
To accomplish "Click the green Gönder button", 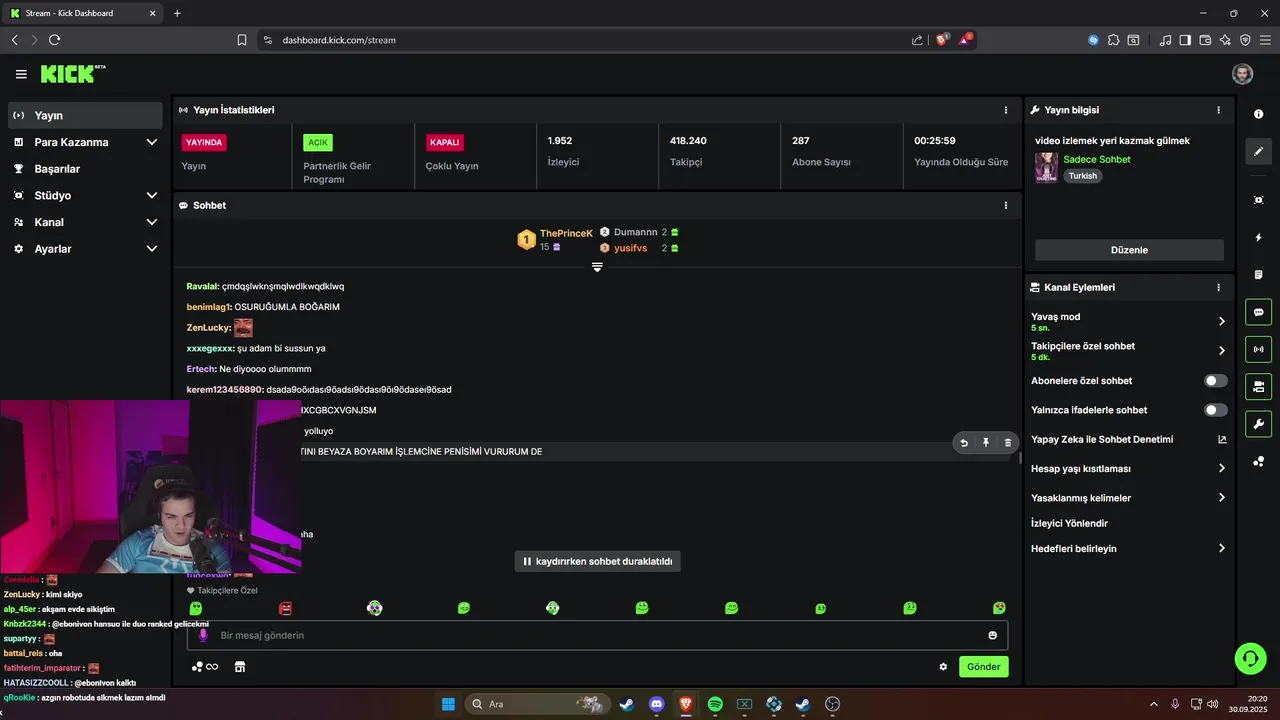I will coord(983,667).
